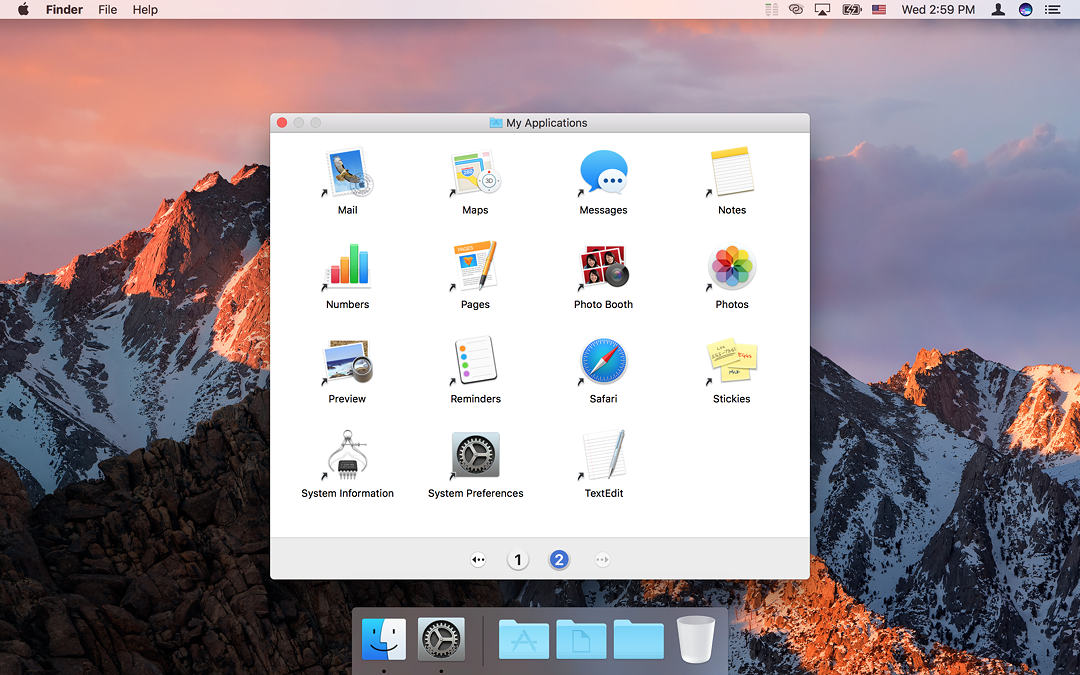Viewport: 1080px width, 675px height.
Task: Click the next page arrow button
Action: tap(602, 560)
